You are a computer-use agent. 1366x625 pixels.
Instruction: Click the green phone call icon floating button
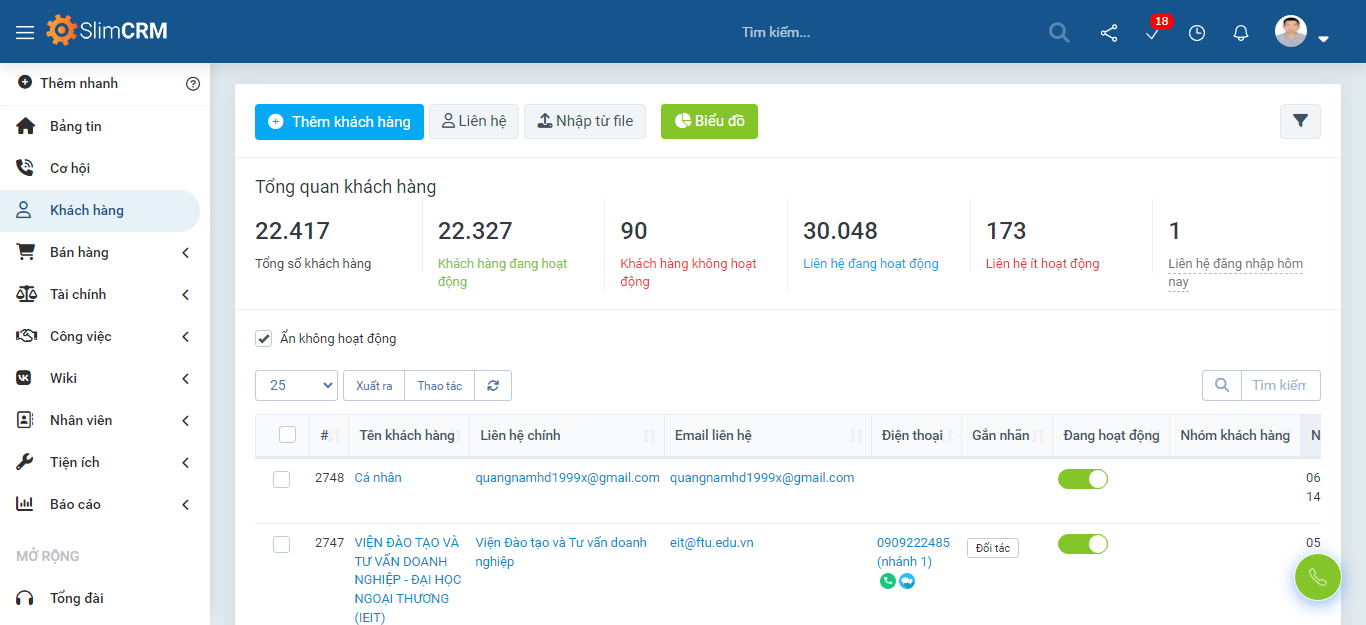pos(1317,577)
